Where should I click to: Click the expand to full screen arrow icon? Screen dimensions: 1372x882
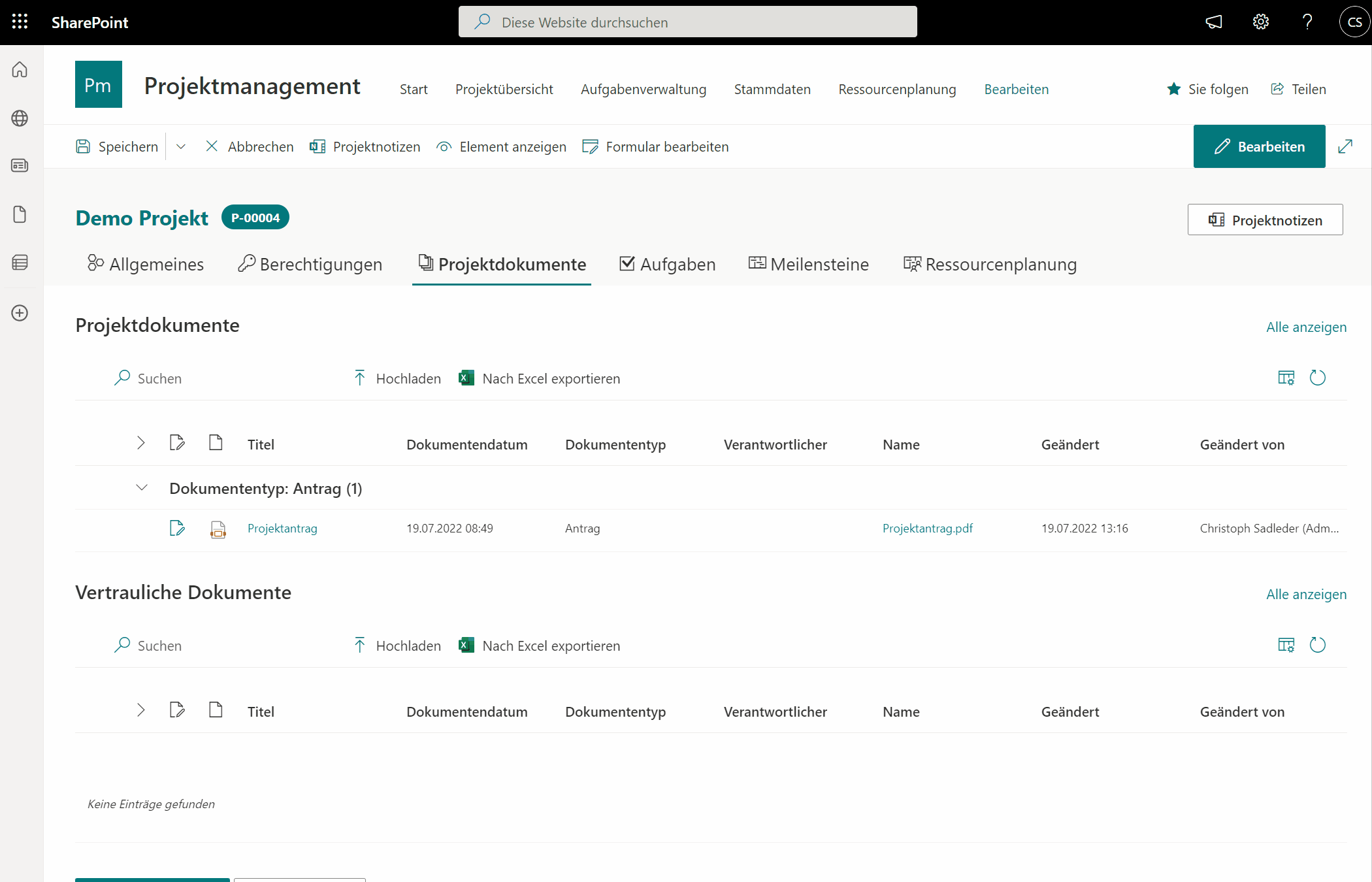tap(1345, 146)
